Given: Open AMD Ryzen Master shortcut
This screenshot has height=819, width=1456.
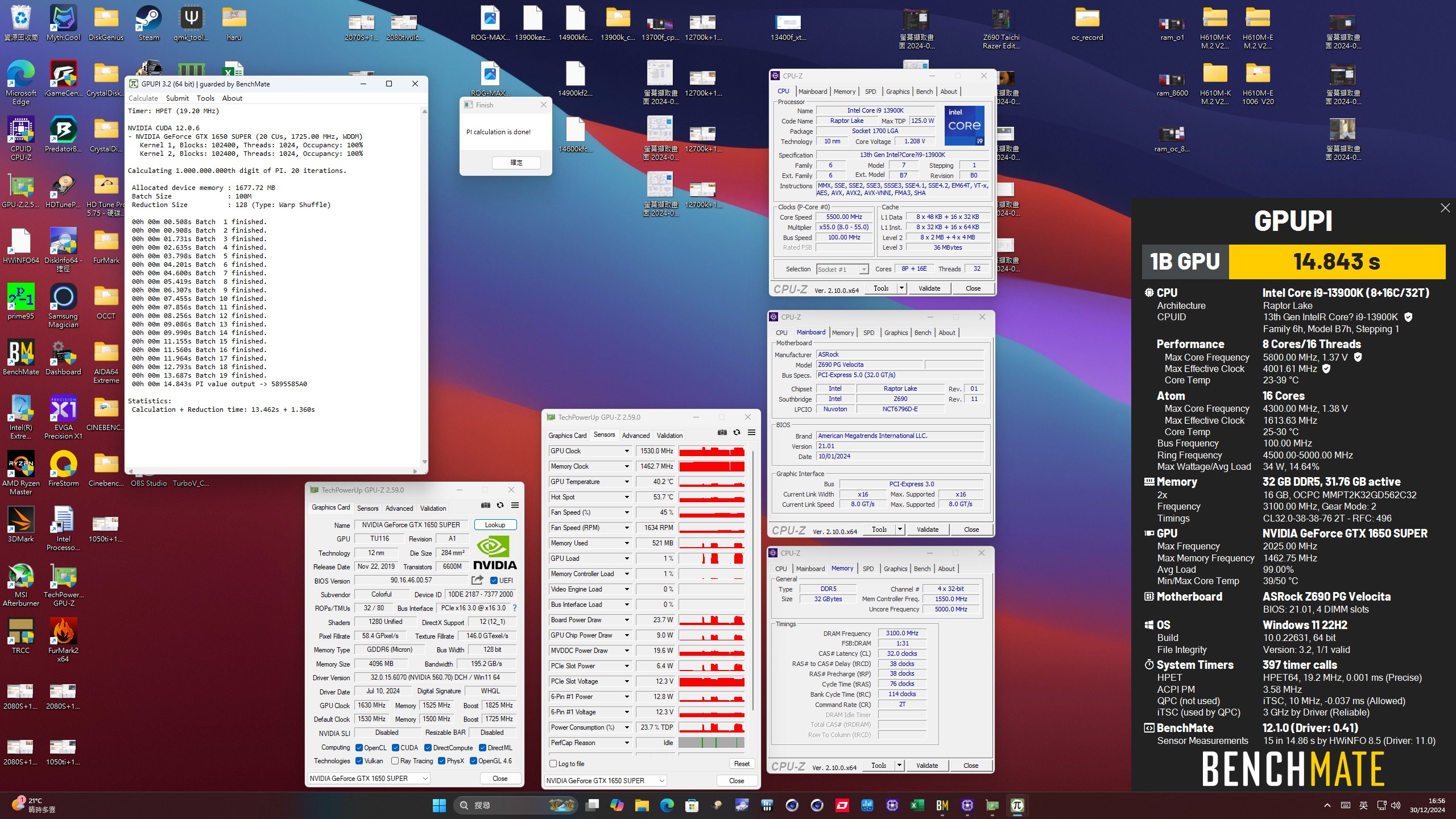Looking at the screenshot, I should 21,473.
